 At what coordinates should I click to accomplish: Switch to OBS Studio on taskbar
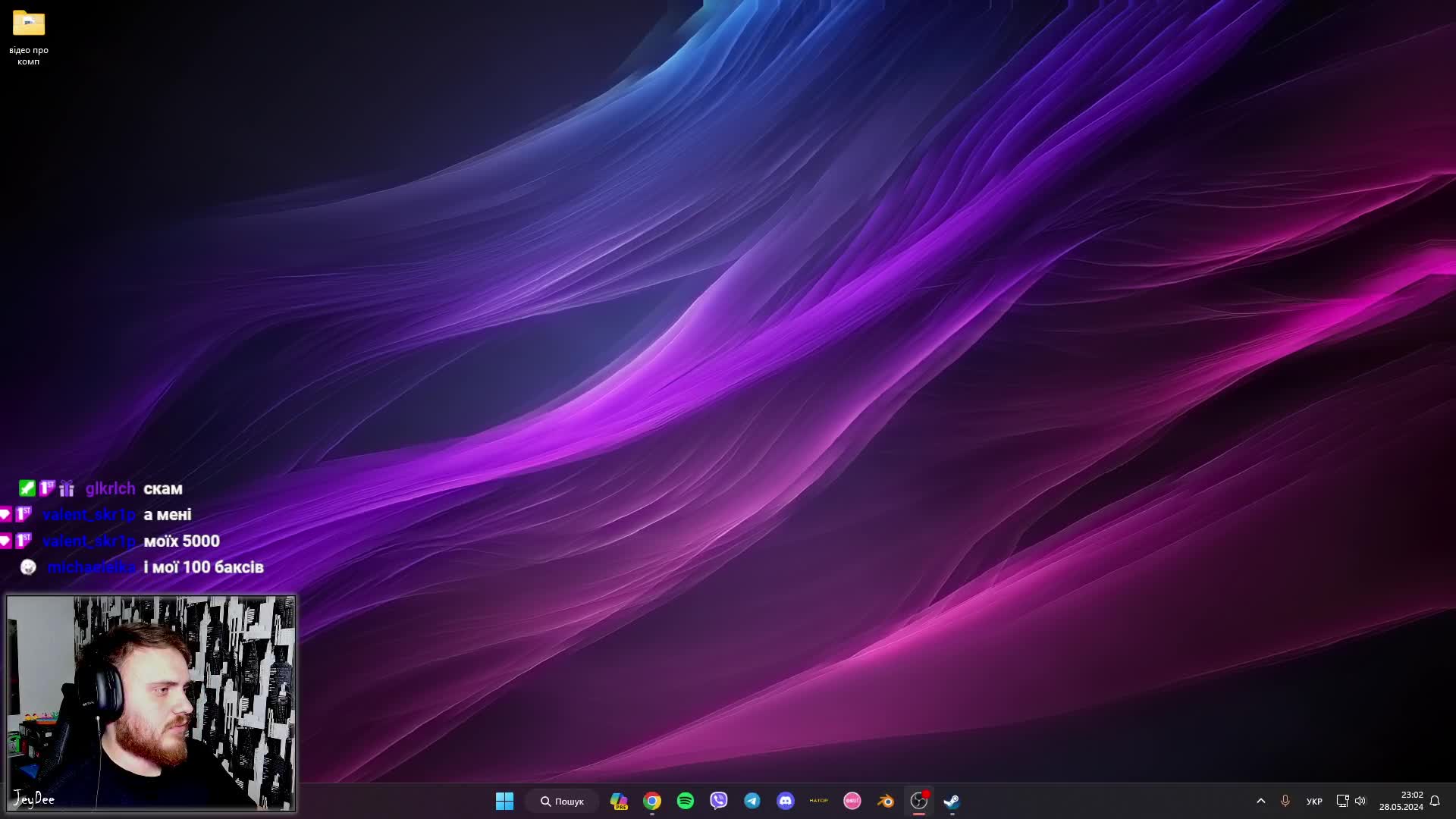[919, 801]
